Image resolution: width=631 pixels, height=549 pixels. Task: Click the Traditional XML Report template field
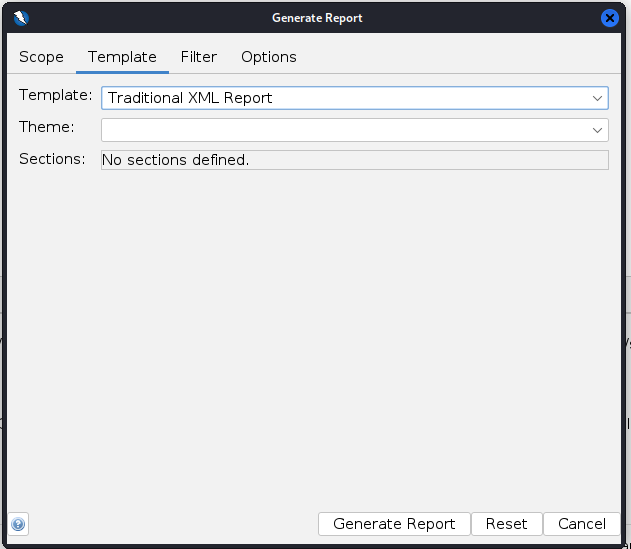point(340,98)
